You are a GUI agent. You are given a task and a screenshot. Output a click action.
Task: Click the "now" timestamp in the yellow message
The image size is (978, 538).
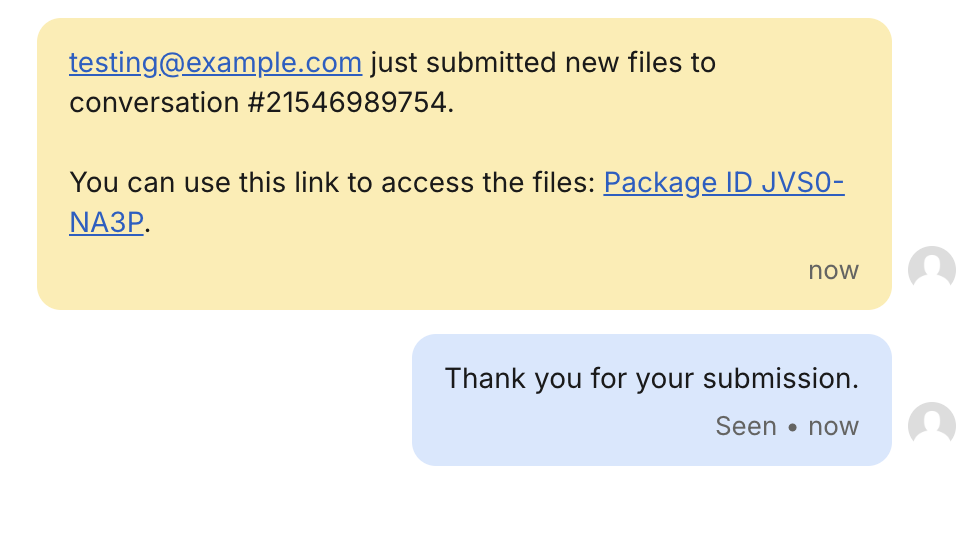[833, 271]
